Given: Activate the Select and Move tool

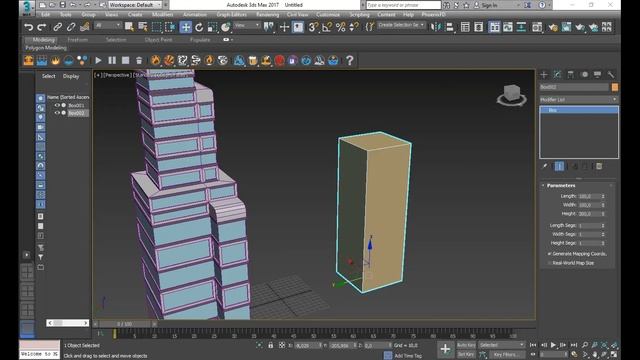Looking at the screenshot, I should (x=185, y=27).
